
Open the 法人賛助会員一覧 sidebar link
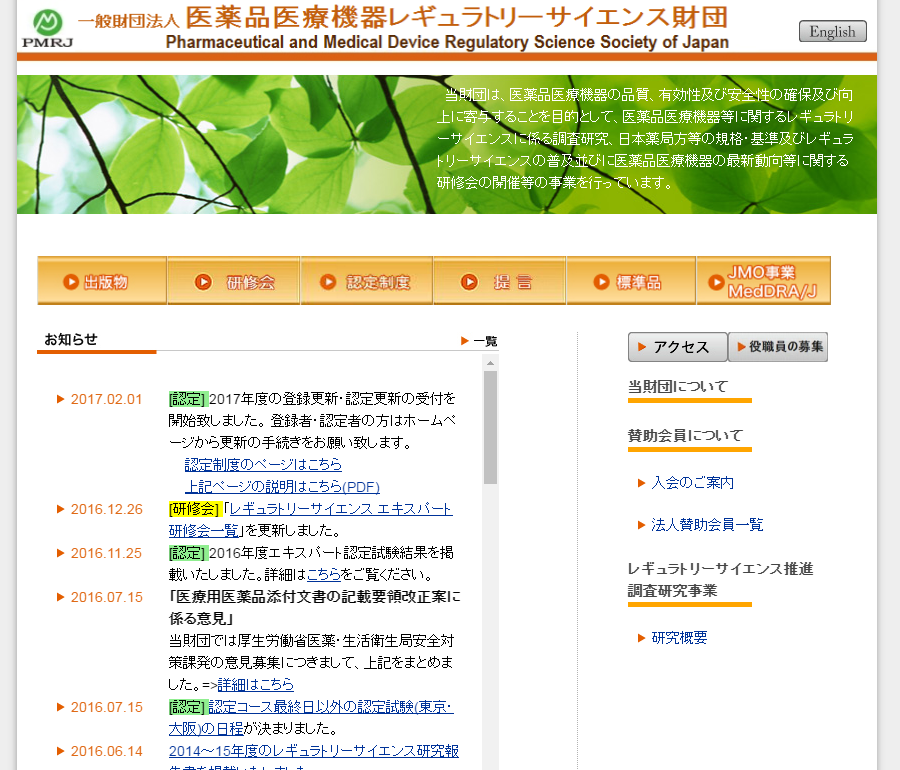(706, 524)
